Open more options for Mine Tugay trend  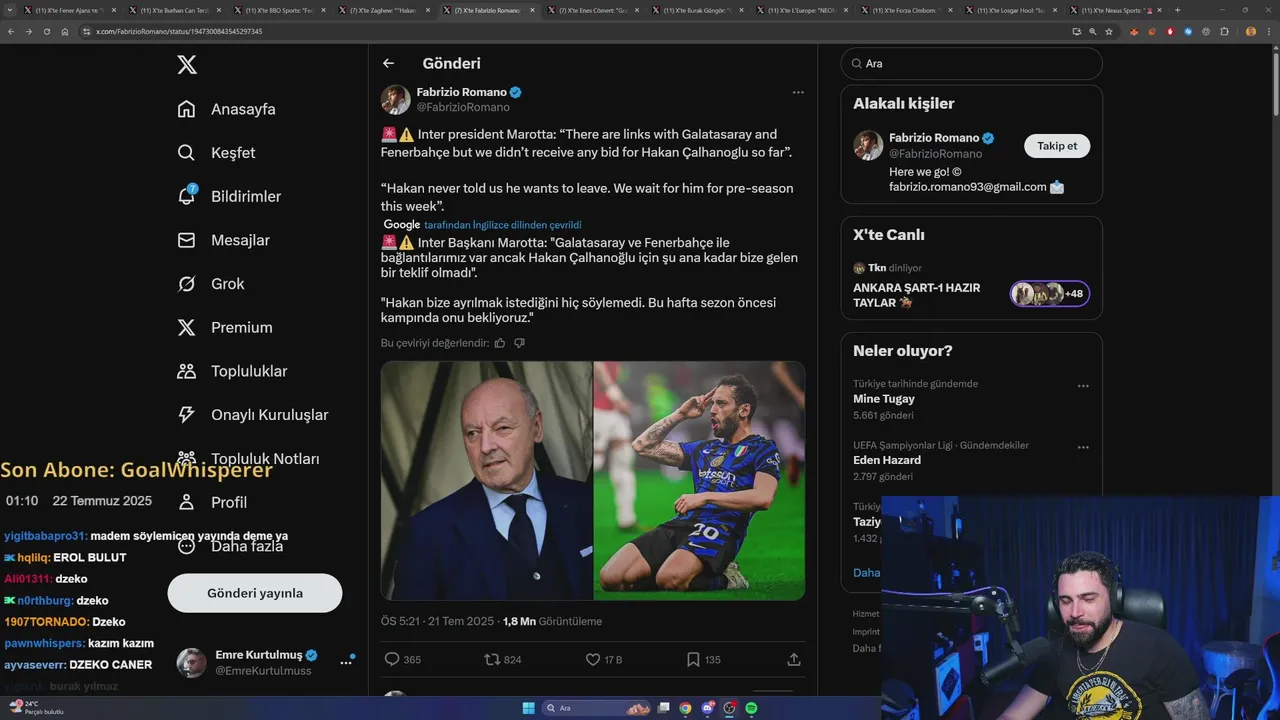pyautogui.click(x=1083, y=386)
